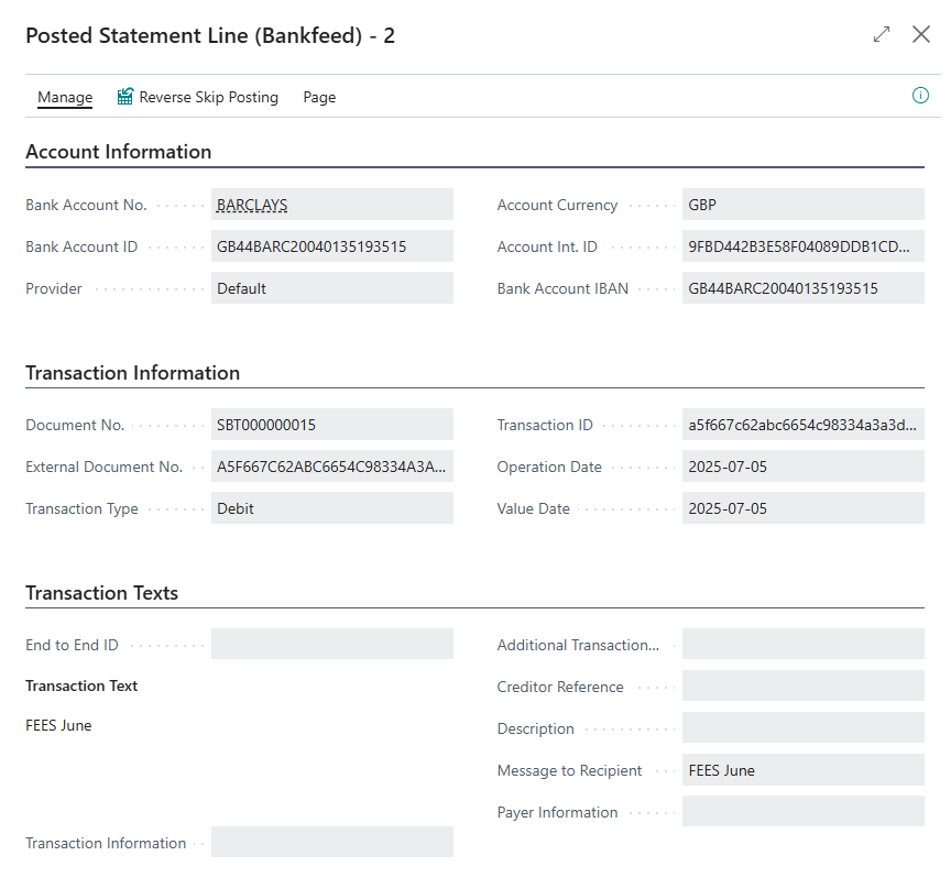The width and height of the screenshot is (946, 874).
Task: Select the Bank Account ID field
Action: [x=332, y=246]
